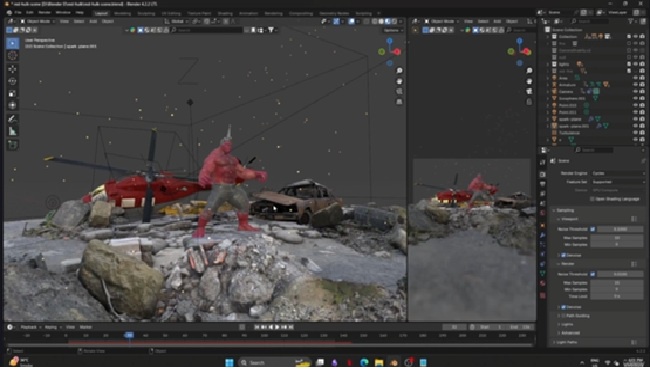Click zoom magnifier in left viewport

point(399,71)
